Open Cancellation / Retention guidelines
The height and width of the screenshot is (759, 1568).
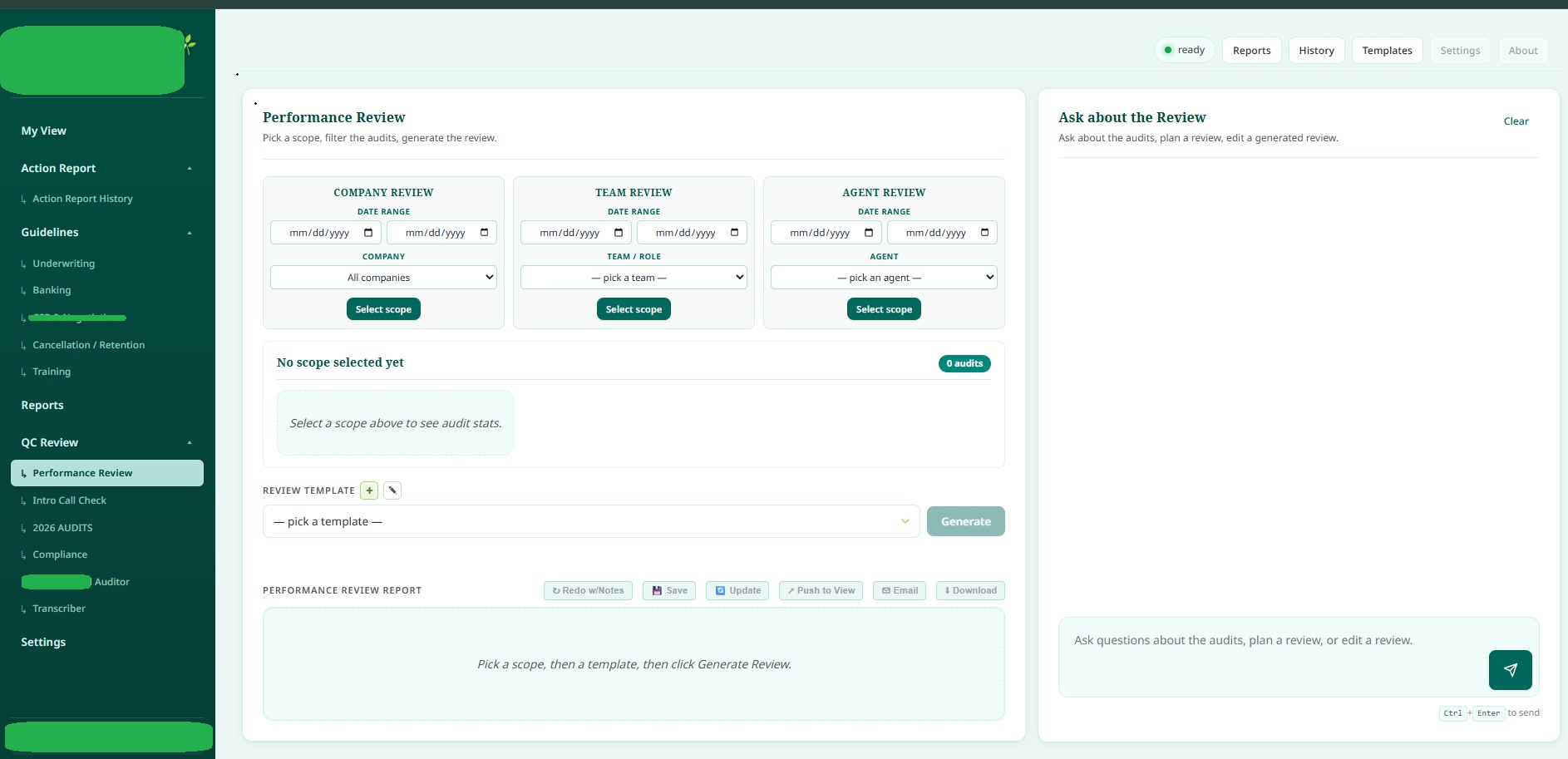click(x=88, y=345)
